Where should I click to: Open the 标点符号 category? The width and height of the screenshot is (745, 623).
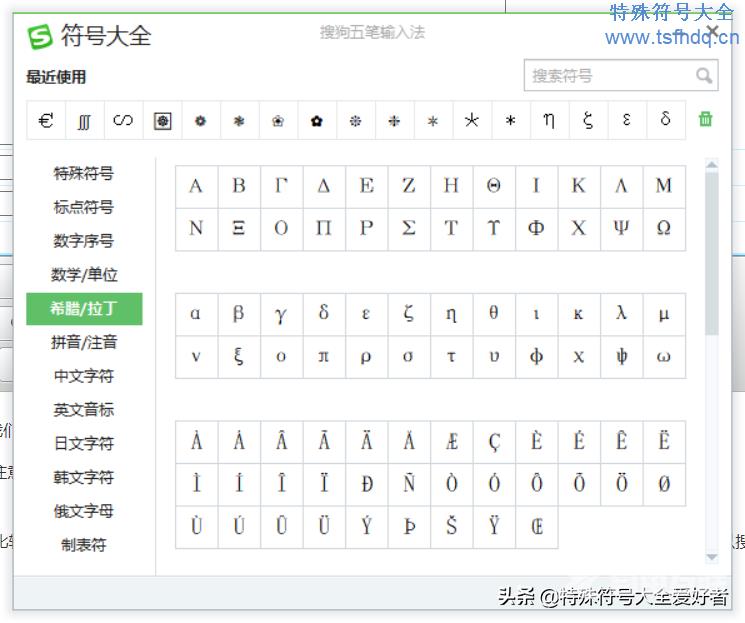pyautogui.click(x=84, y=207)
